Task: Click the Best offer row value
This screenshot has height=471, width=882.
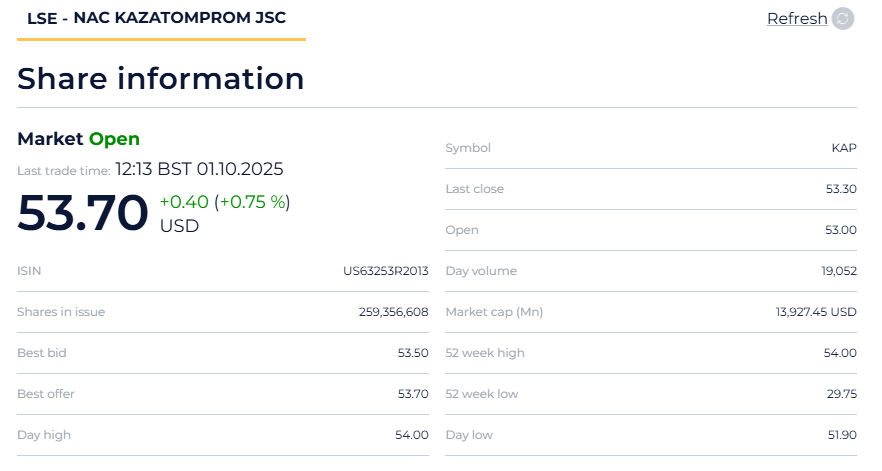Action: pos(413,394)
